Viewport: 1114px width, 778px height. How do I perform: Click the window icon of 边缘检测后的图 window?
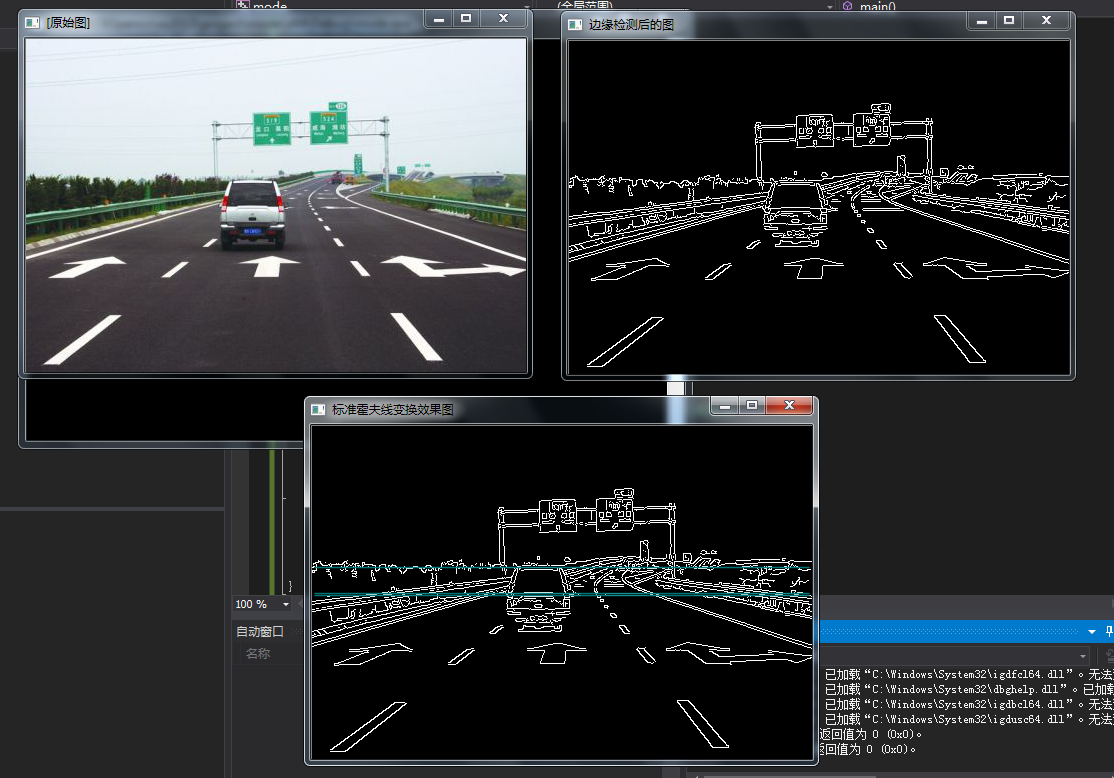[575, 25]
